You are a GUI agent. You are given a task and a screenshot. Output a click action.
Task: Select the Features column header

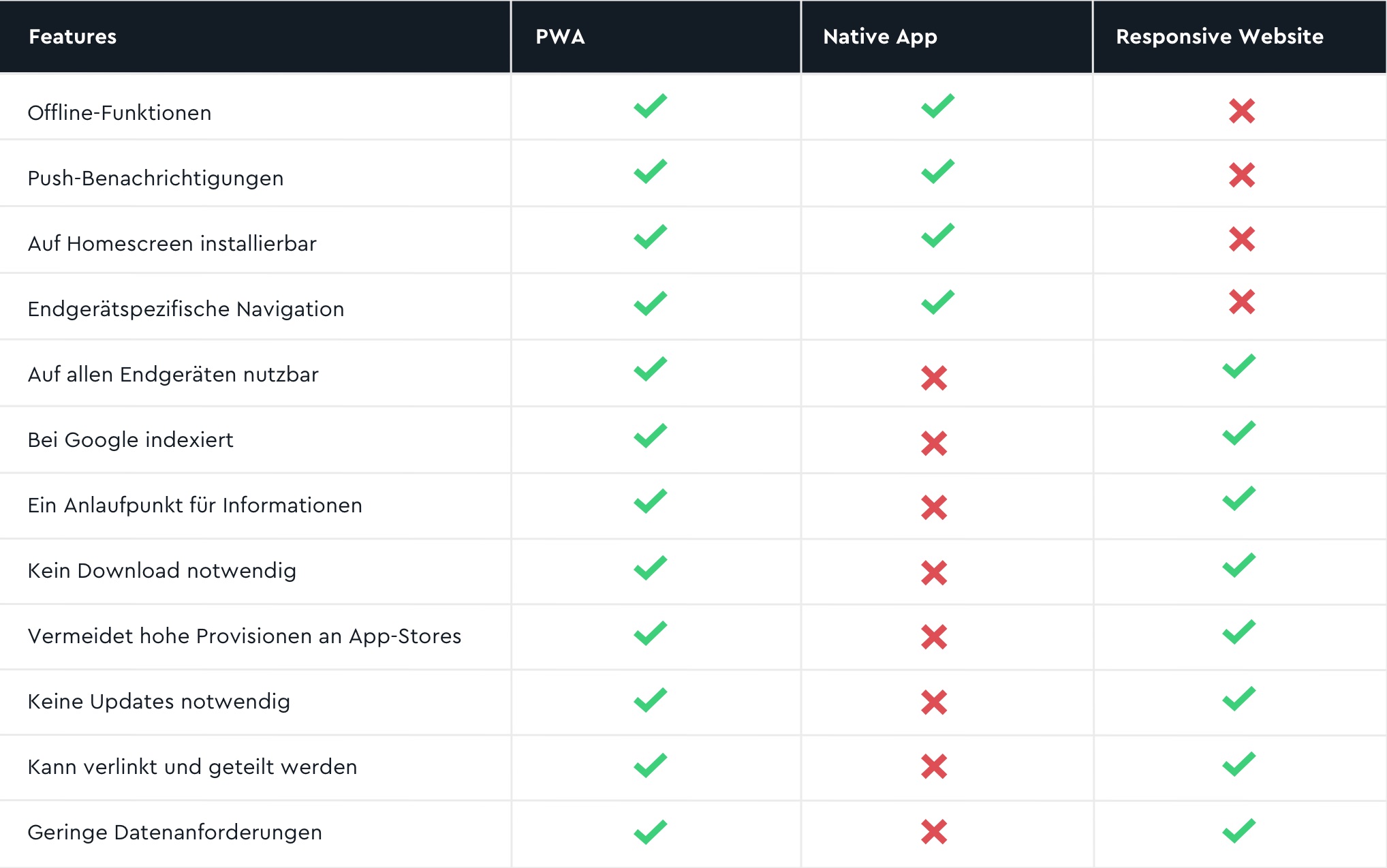(x=73, y=37)
